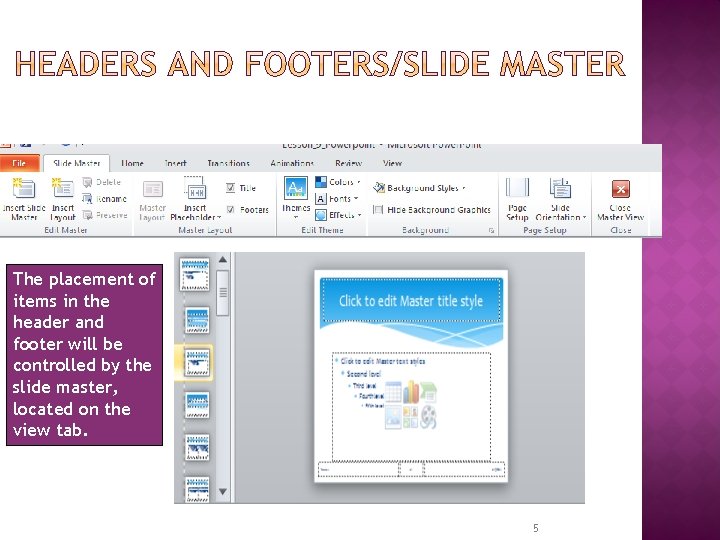
Task: Click the Headers and Footers/Slide Master title
Action: pos(320,63)
